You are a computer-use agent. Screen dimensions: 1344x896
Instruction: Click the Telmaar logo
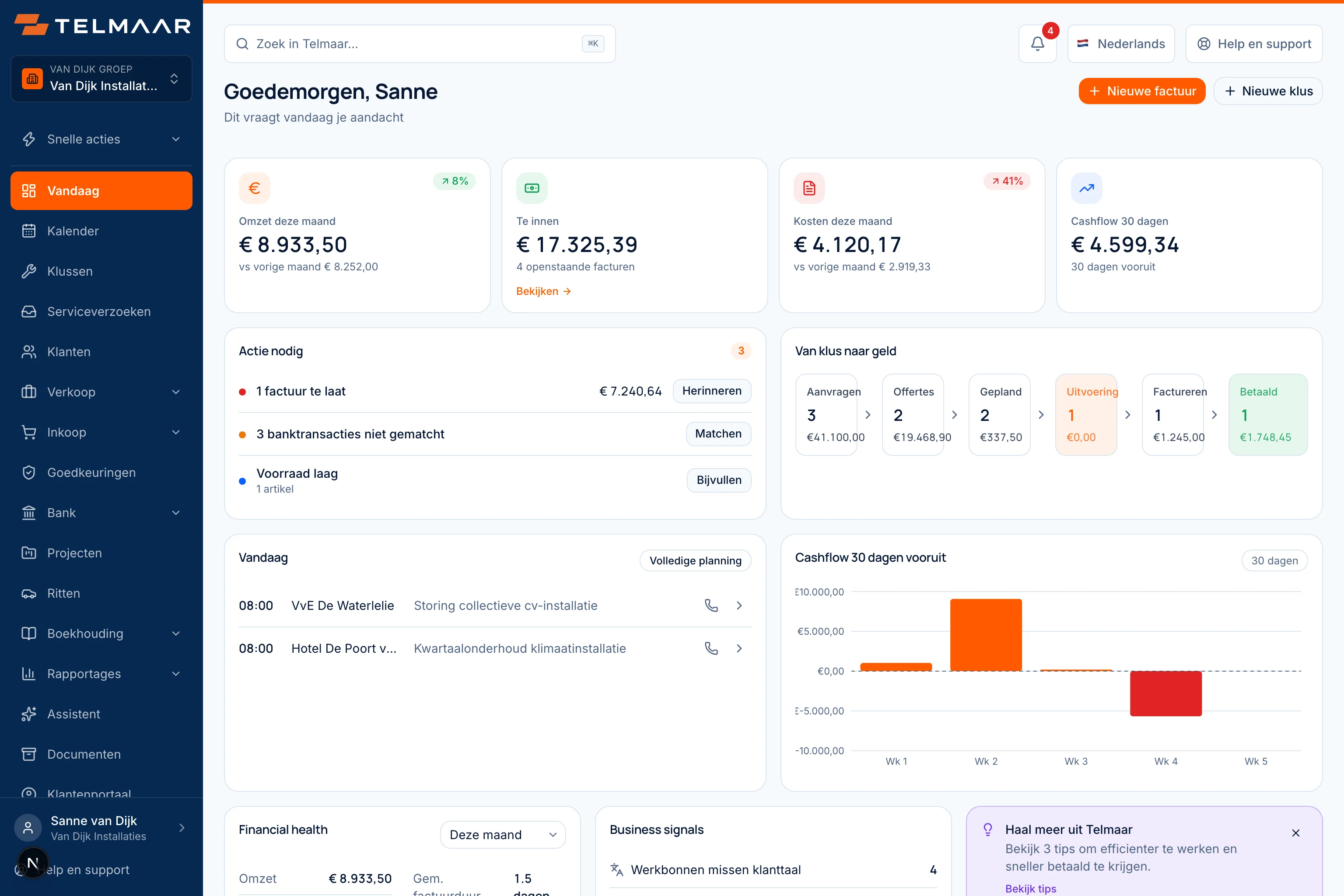click(101, 25)
